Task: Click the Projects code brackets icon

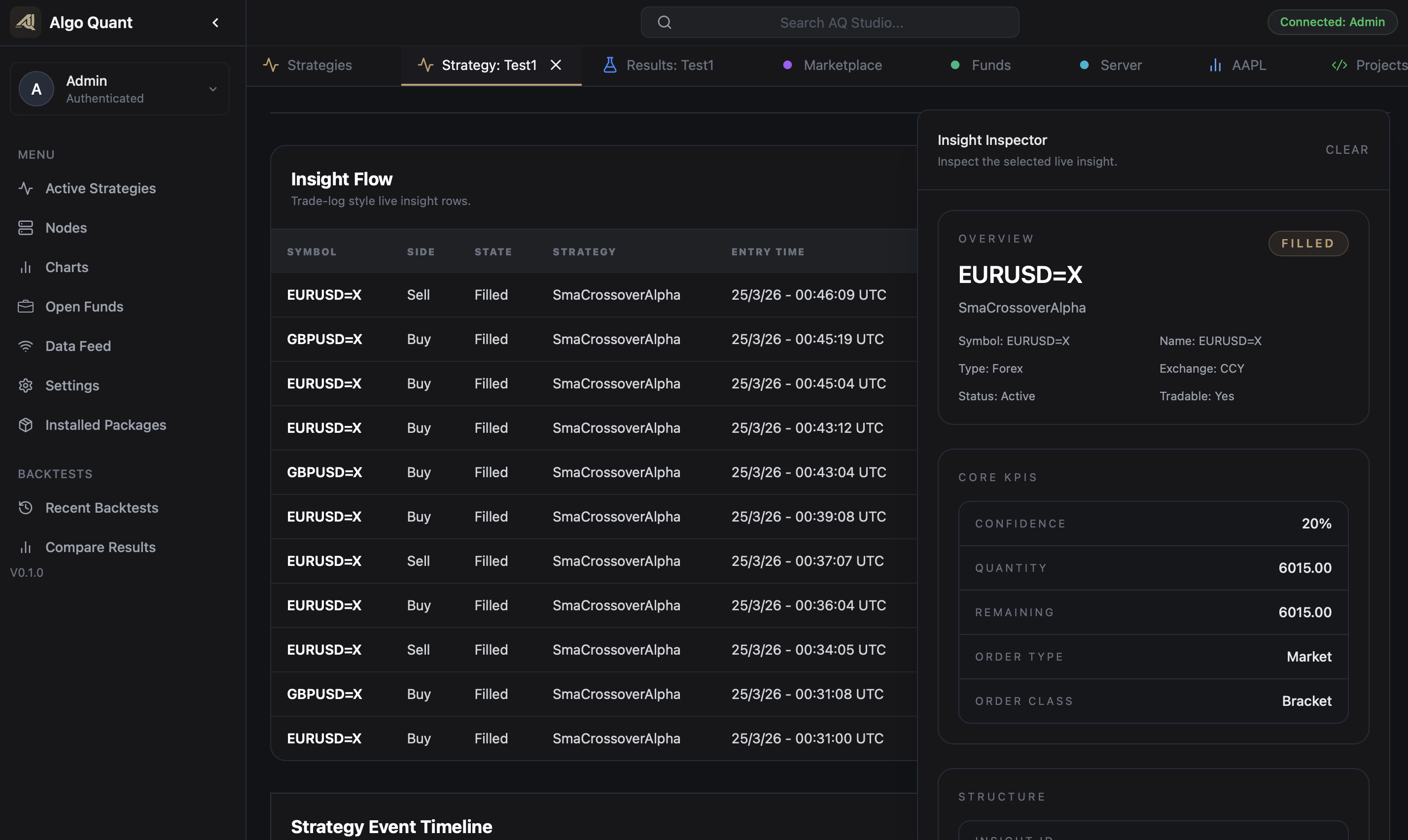Action: (x=1339, y=65)
